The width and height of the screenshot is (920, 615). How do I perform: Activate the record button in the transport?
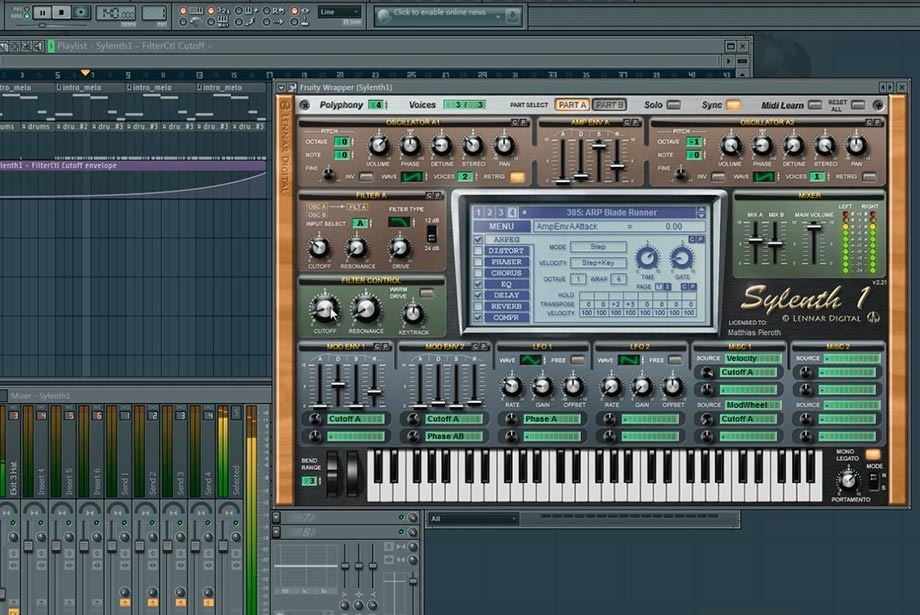click(x=81, y=12)
